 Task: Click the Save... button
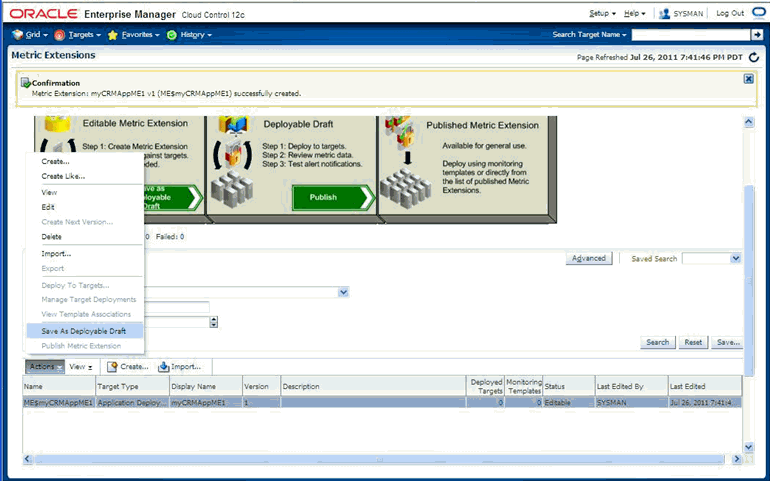pyautogui.click(x=728, y=342)
